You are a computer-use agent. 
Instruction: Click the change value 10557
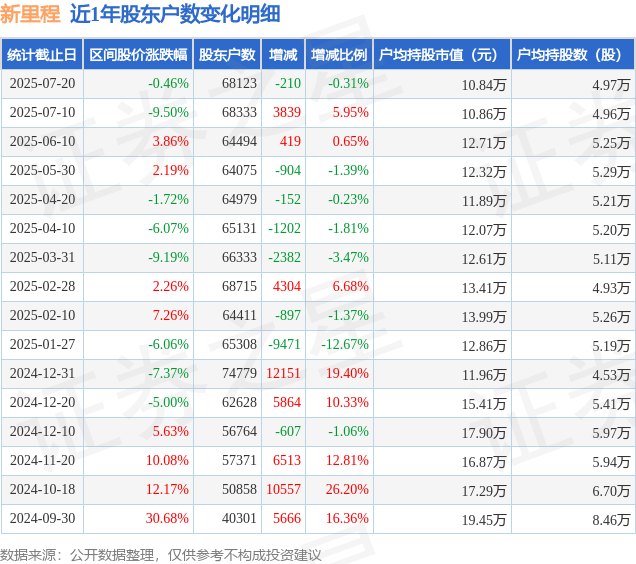(284, 489)
